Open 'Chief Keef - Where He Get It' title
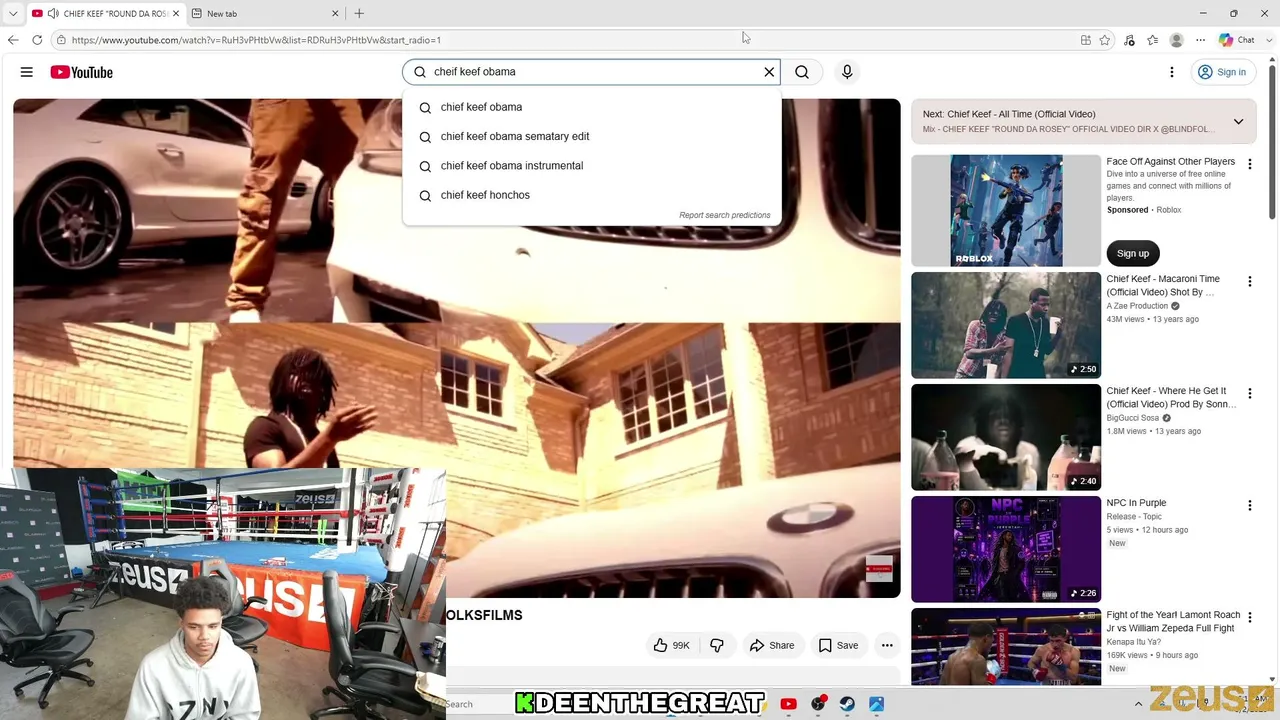The image size is (1280, 720). point(1171,398)
